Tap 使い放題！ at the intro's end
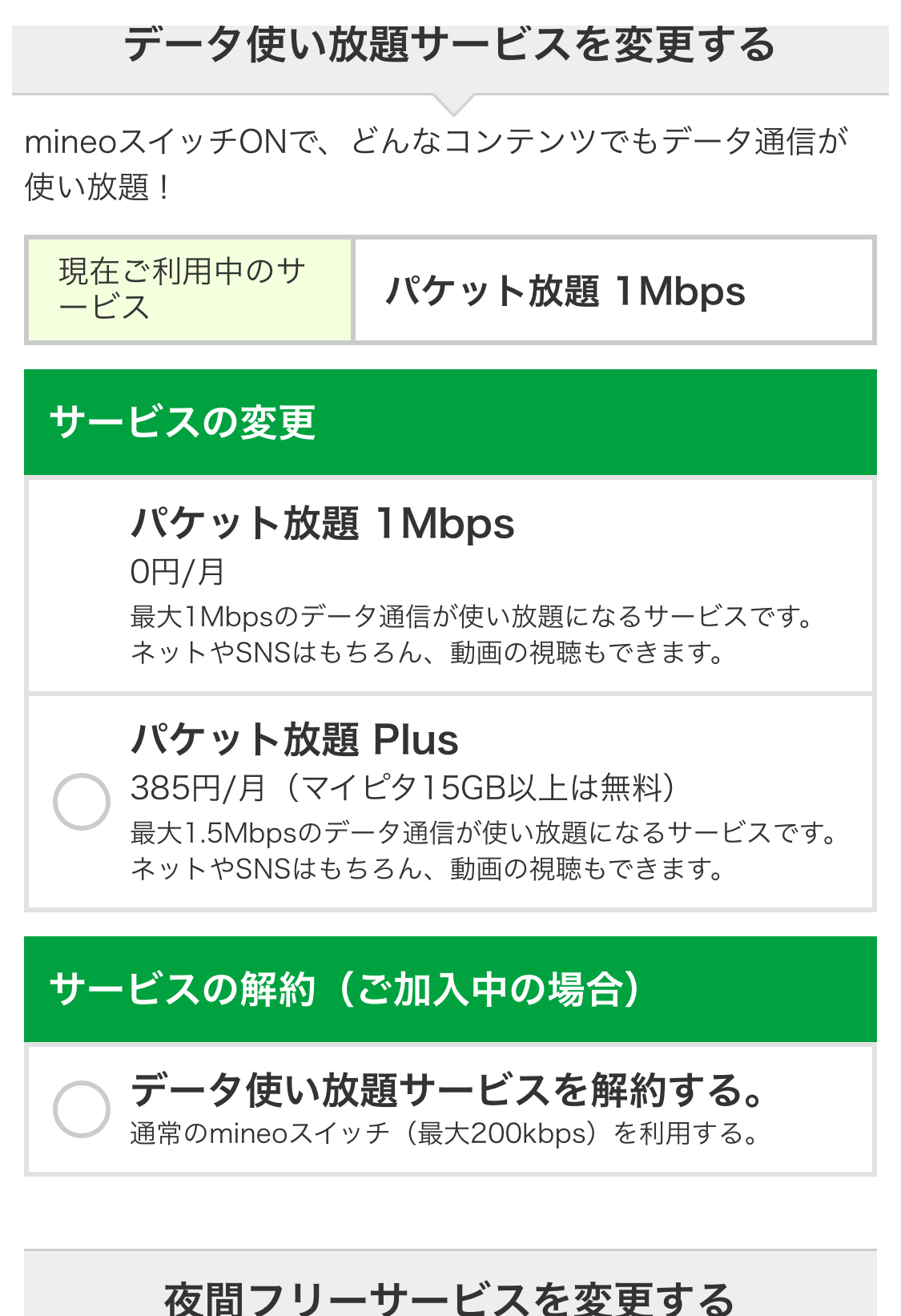901x1316 pixels. coord(98,187)
